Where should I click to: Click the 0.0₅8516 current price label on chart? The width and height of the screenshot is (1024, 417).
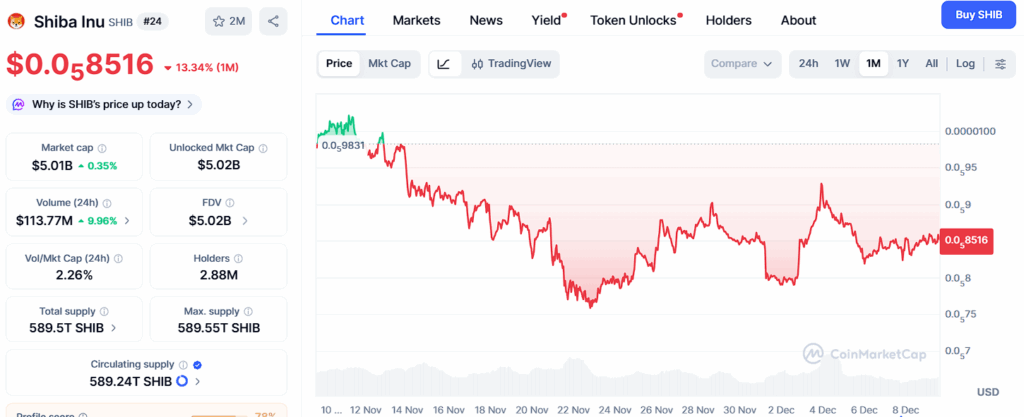coord(967,240)
